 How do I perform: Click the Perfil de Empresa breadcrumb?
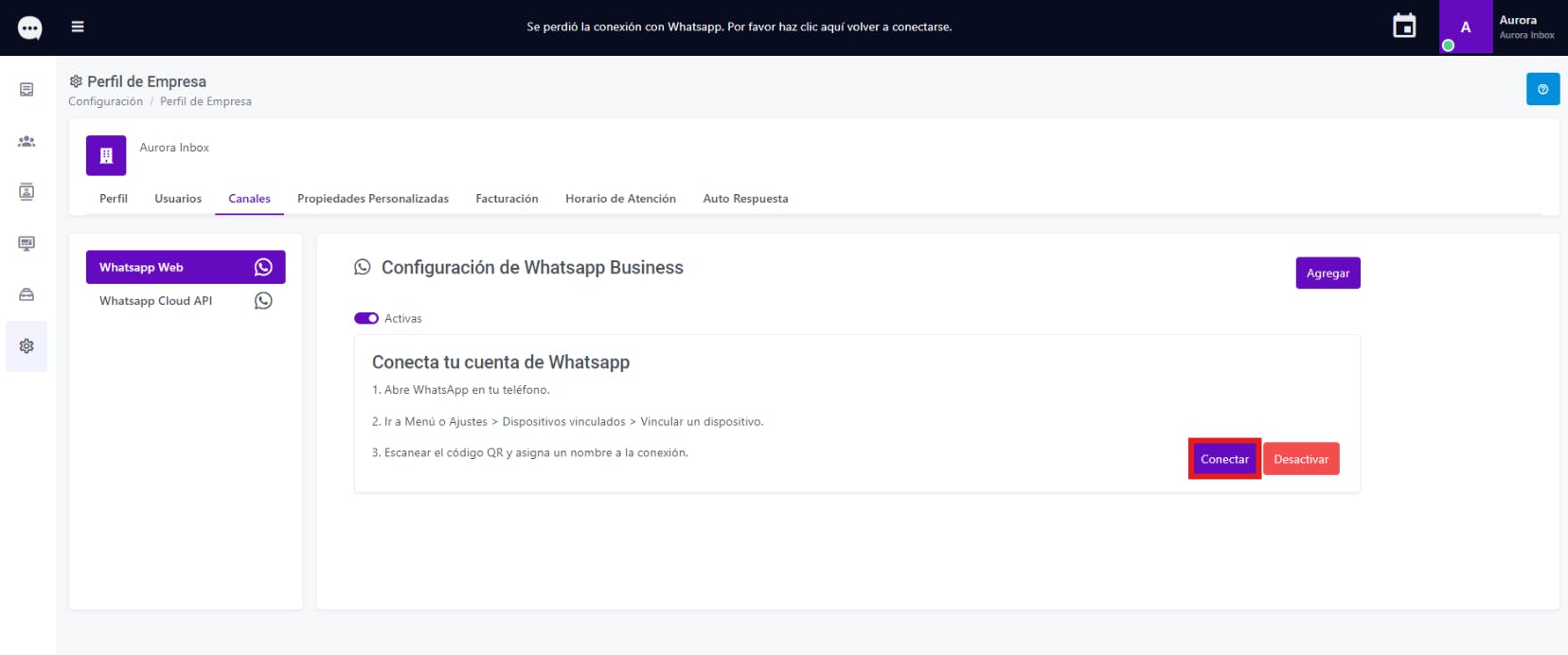point(205,101)
